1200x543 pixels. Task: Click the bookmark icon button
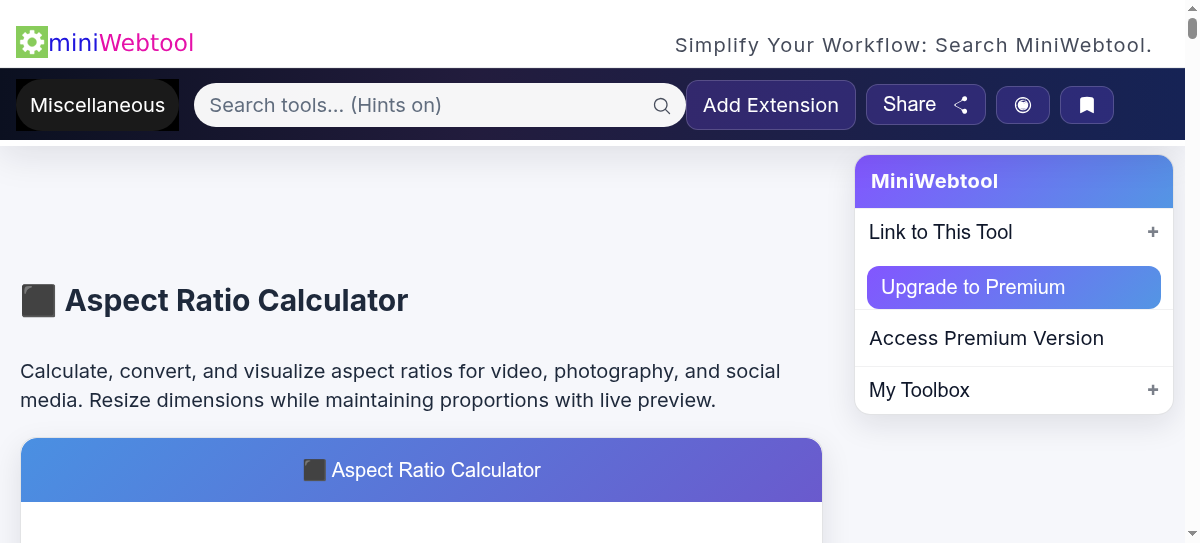1087,105
